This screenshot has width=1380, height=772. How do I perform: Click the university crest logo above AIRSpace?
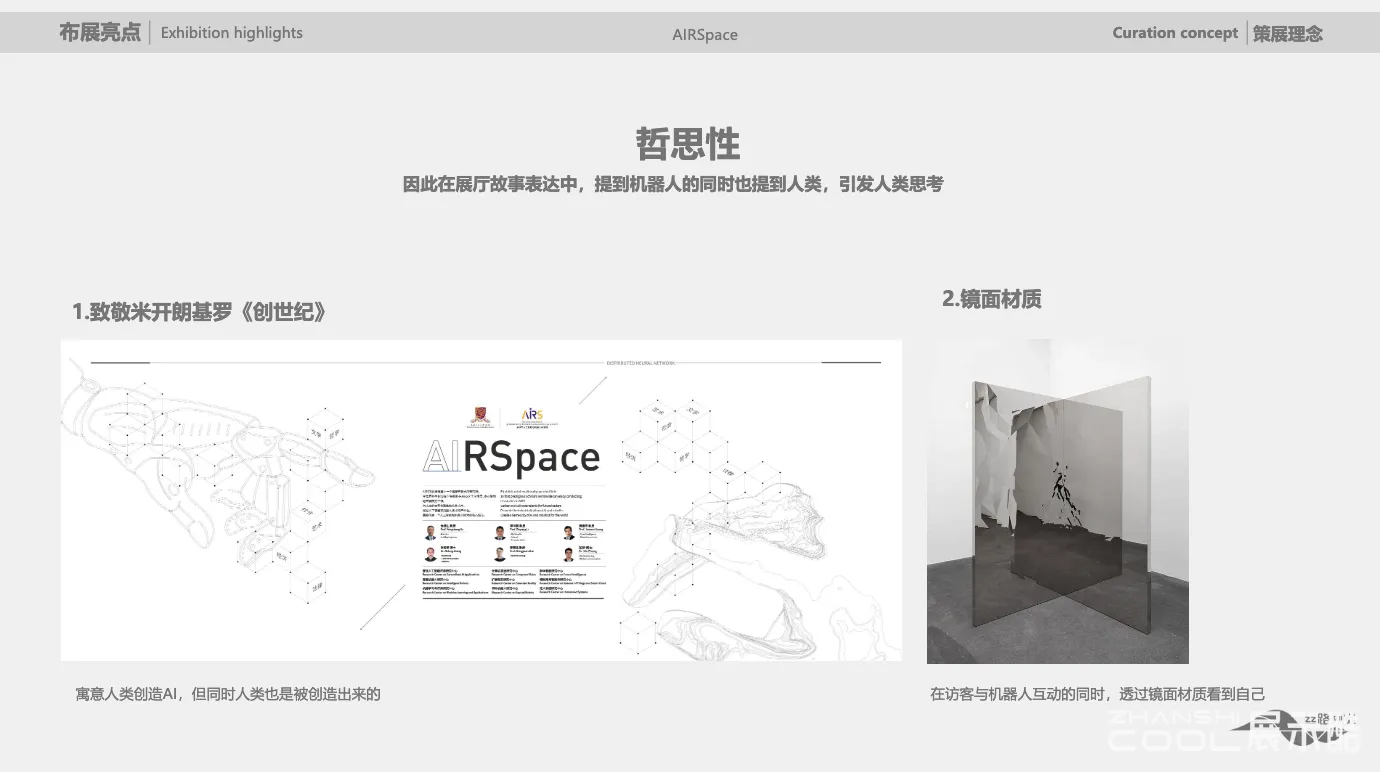pyautogui.click(x=481, y=415)
